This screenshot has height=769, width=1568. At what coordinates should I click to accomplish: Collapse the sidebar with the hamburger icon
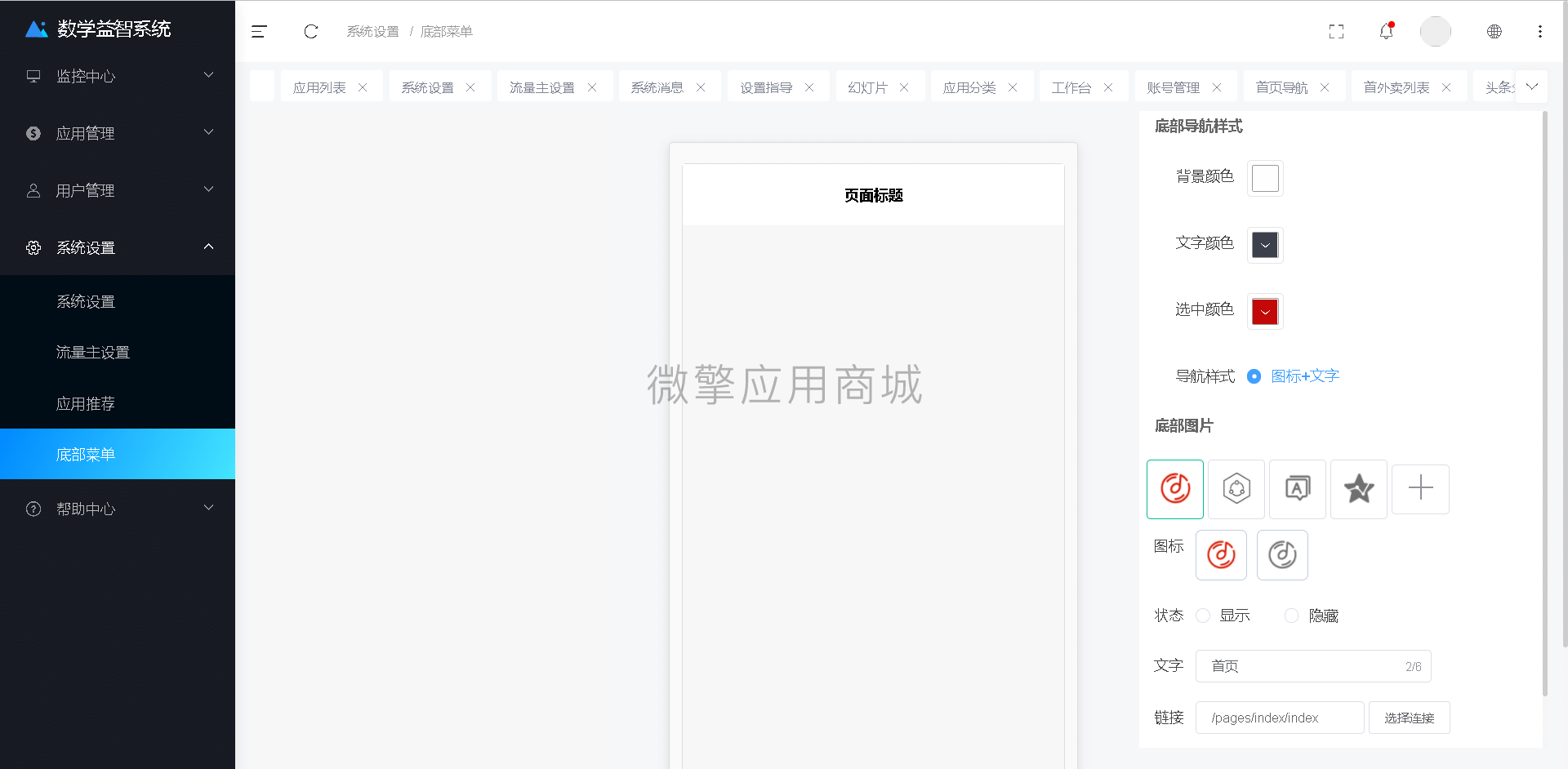(x=259, y=31)
